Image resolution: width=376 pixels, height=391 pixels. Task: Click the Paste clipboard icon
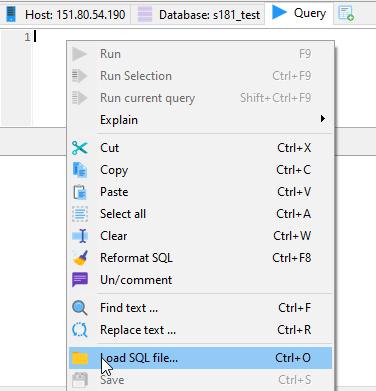[x=80, y=192]
